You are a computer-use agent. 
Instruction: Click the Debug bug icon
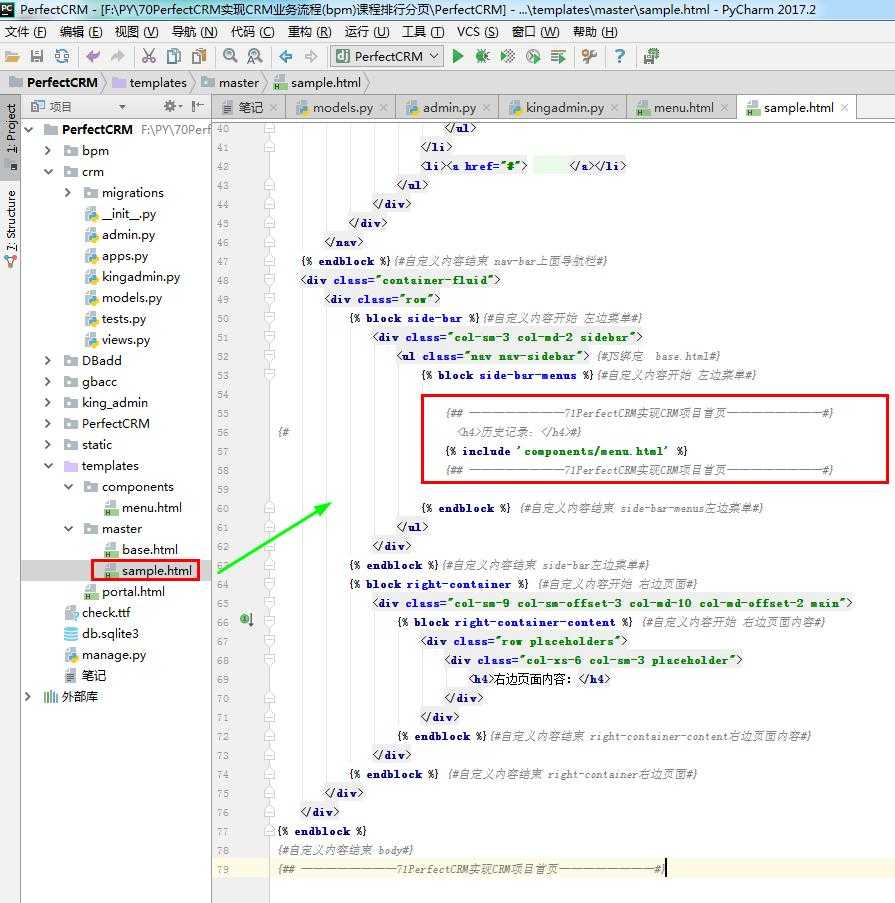[483, 56]
